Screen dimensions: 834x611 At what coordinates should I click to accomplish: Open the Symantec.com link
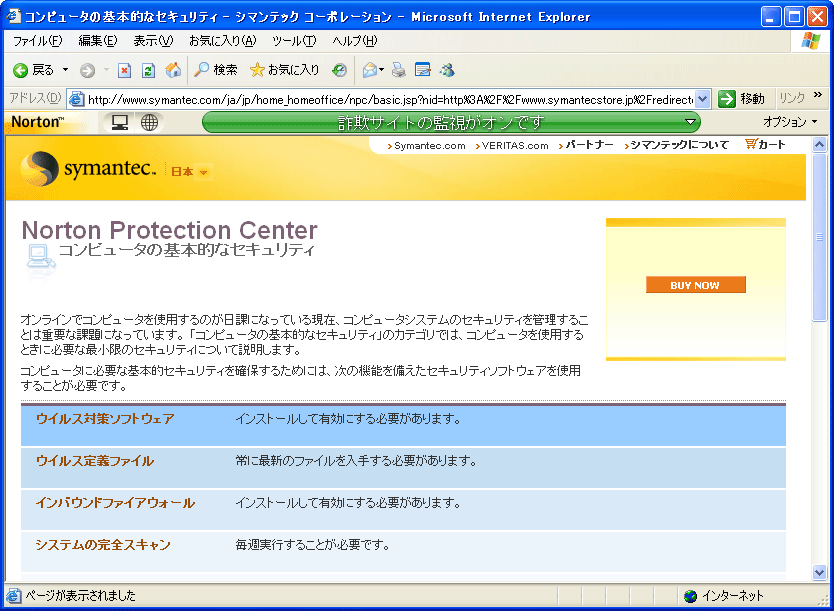coord(429,146)
